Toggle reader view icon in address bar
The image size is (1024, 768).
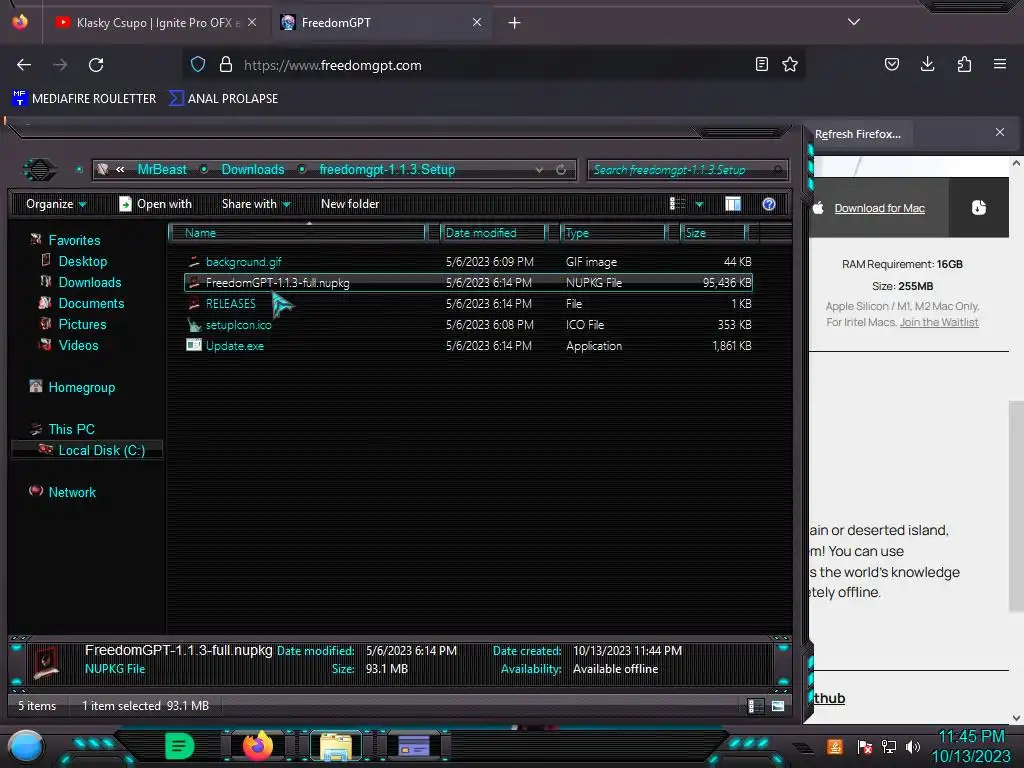(761, 64)
